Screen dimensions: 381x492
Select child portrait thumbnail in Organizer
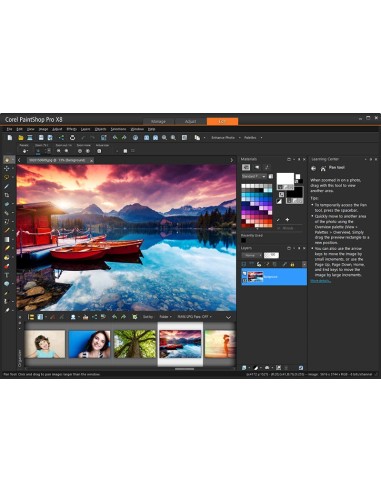(x=45, y=344)
